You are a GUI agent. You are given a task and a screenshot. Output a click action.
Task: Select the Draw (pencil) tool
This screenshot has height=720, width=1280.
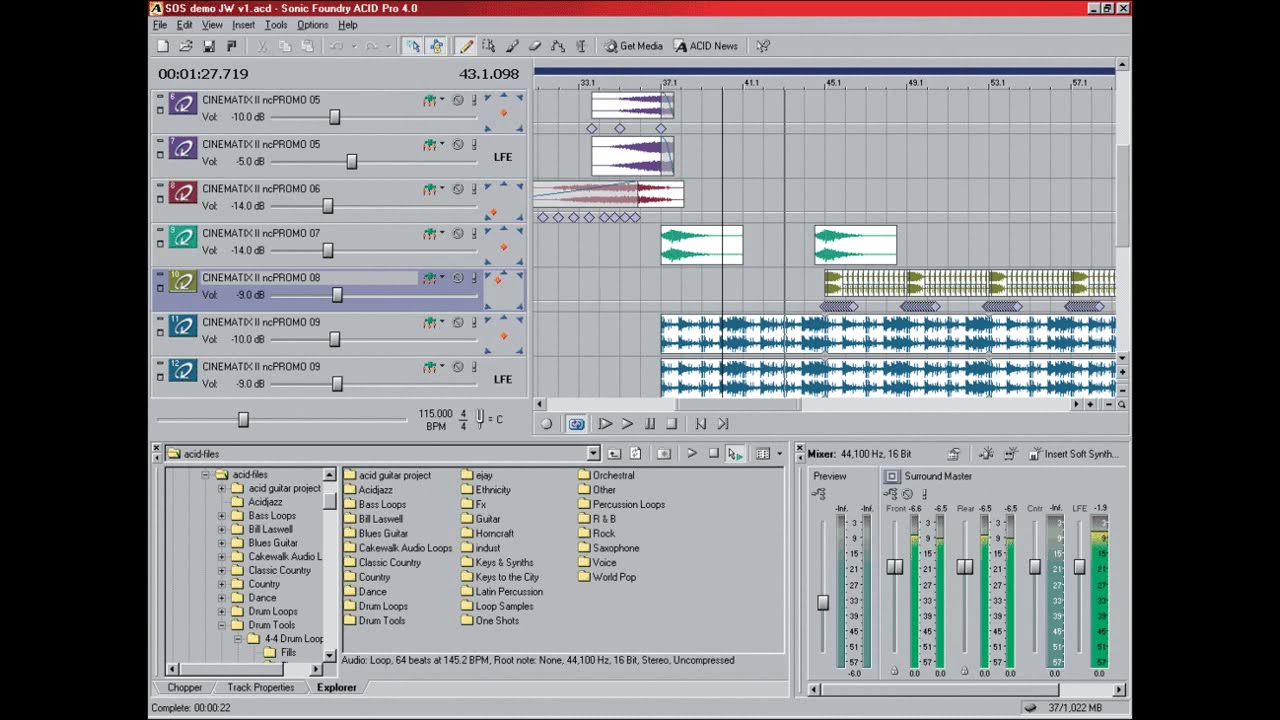[466, 46]
